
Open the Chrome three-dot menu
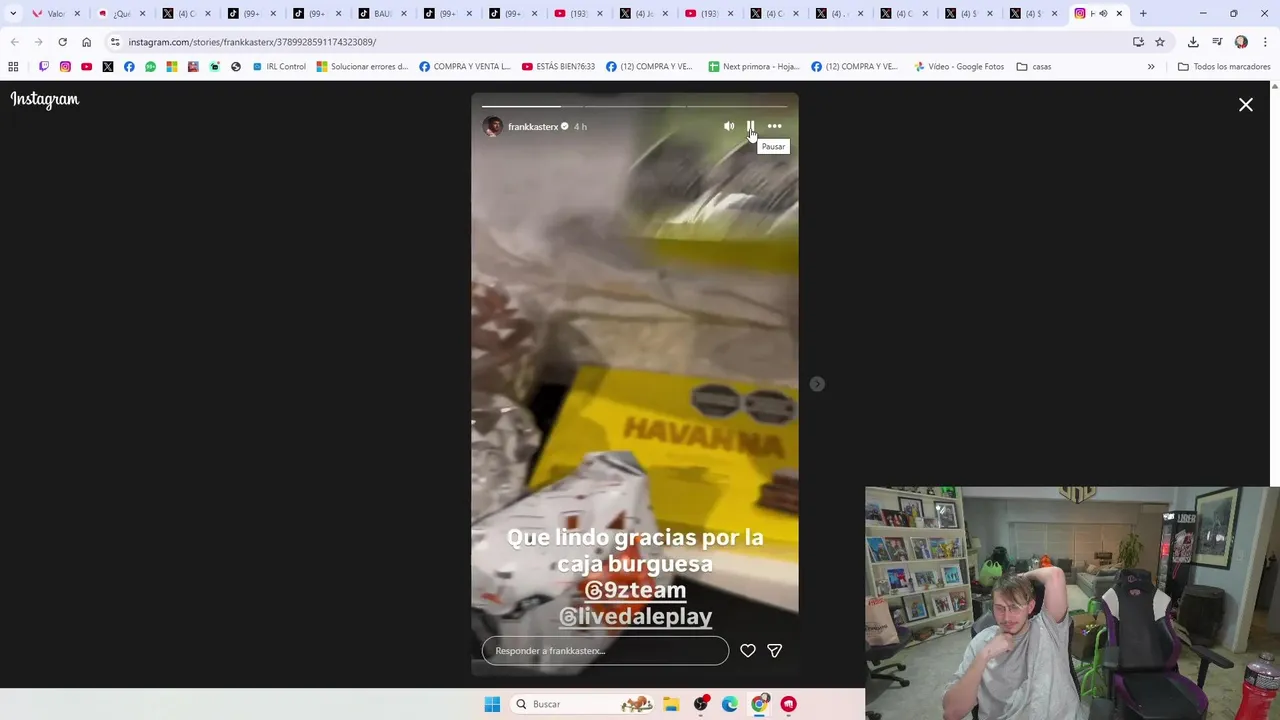click(1266, 42)
